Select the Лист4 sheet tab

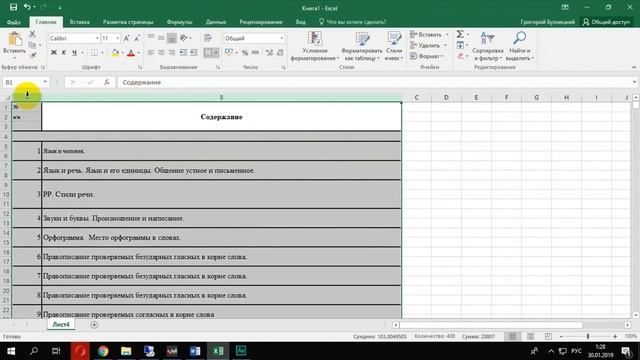[61, 324]
